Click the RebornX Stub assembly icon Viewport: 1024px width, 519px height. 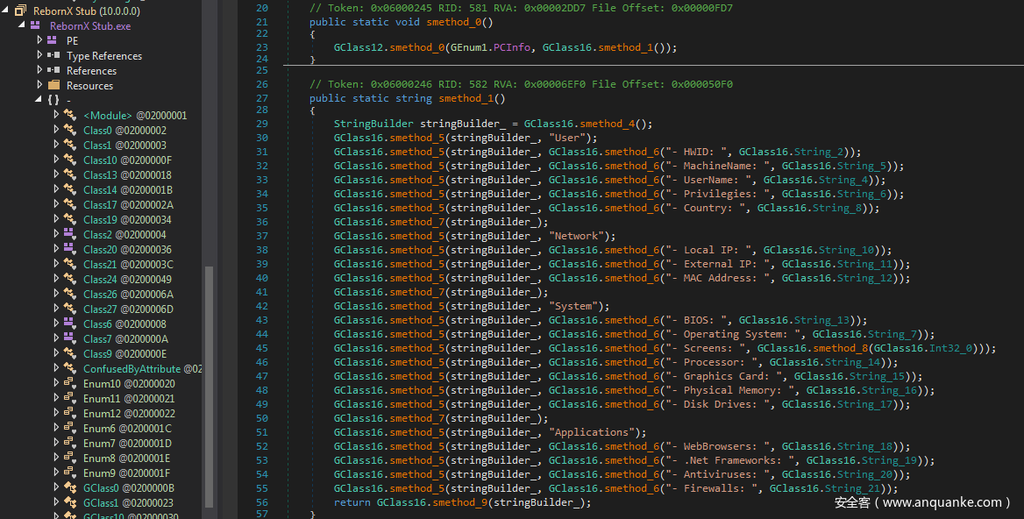pos(20,10)
